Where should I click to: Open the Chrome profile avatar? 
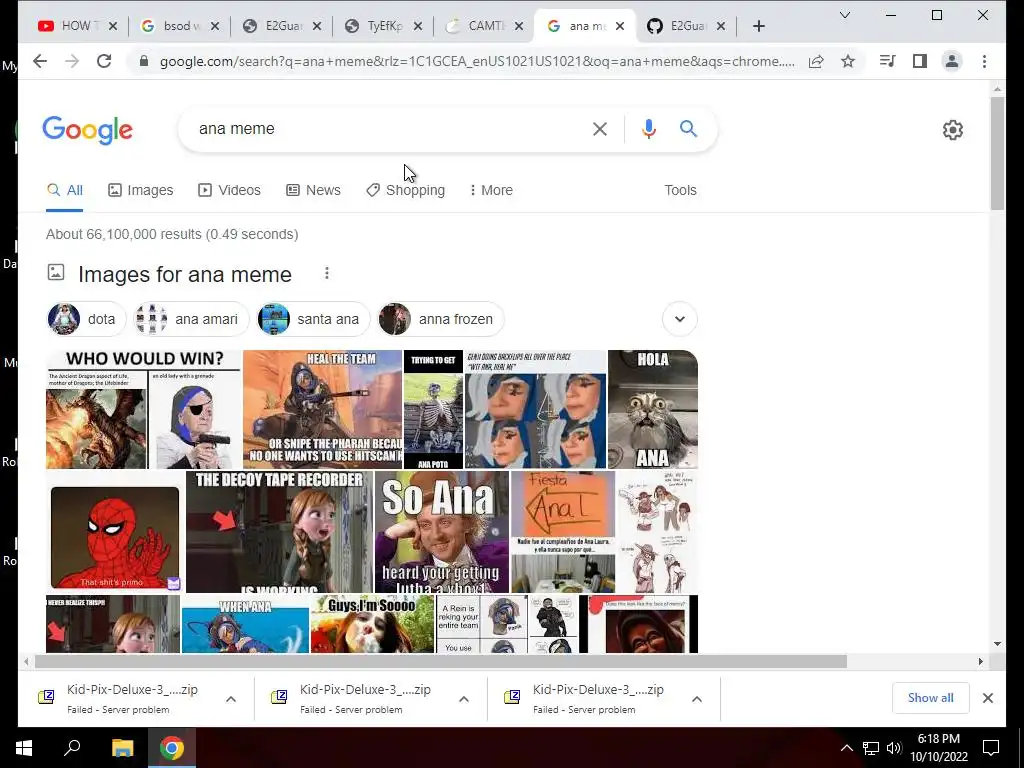coord(952,61)
